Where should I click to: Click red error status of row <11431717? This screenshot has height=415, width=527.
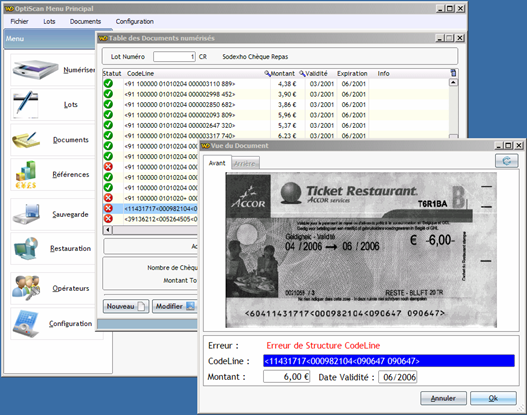[108, 208]
